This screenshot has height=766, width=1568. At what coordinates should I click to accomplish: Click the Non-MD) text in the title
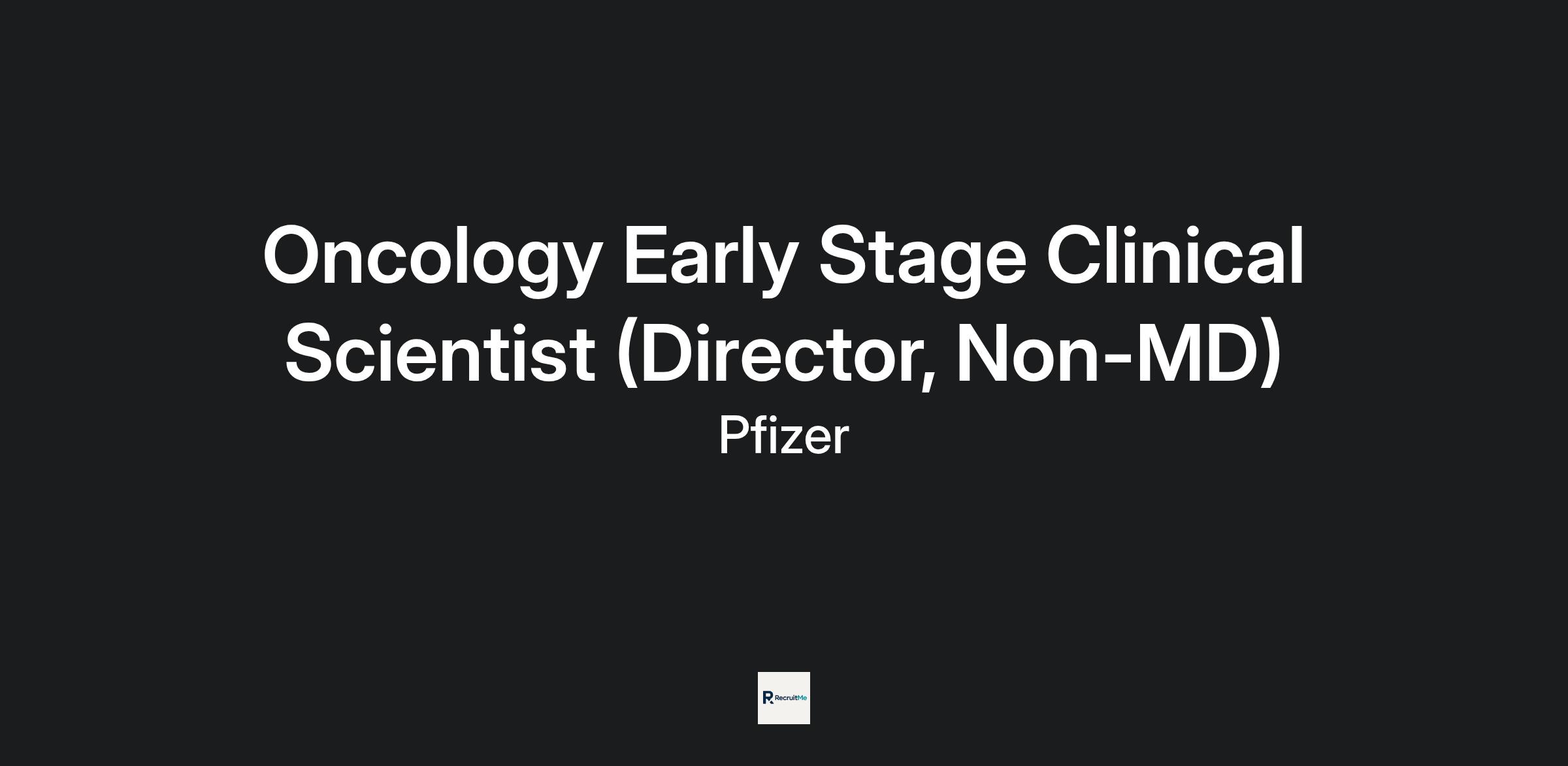pyautogui.click(x=1119, y=353)
